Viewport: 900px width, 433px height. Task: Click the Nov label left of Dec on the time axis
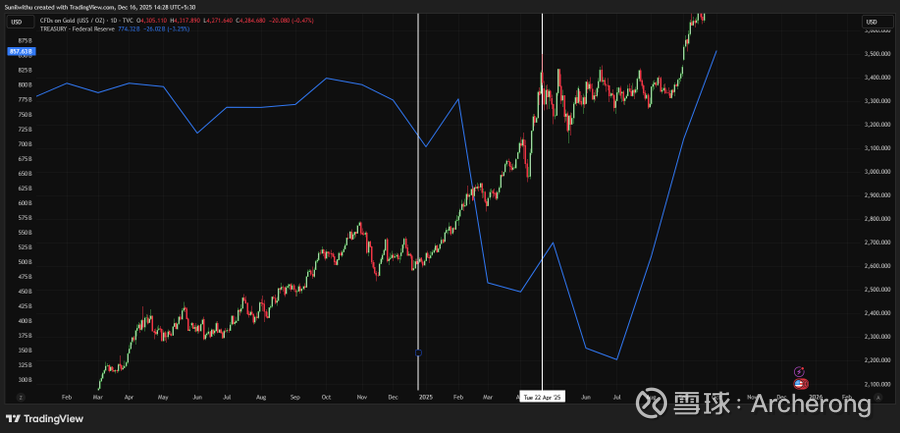tap(362, 397)
